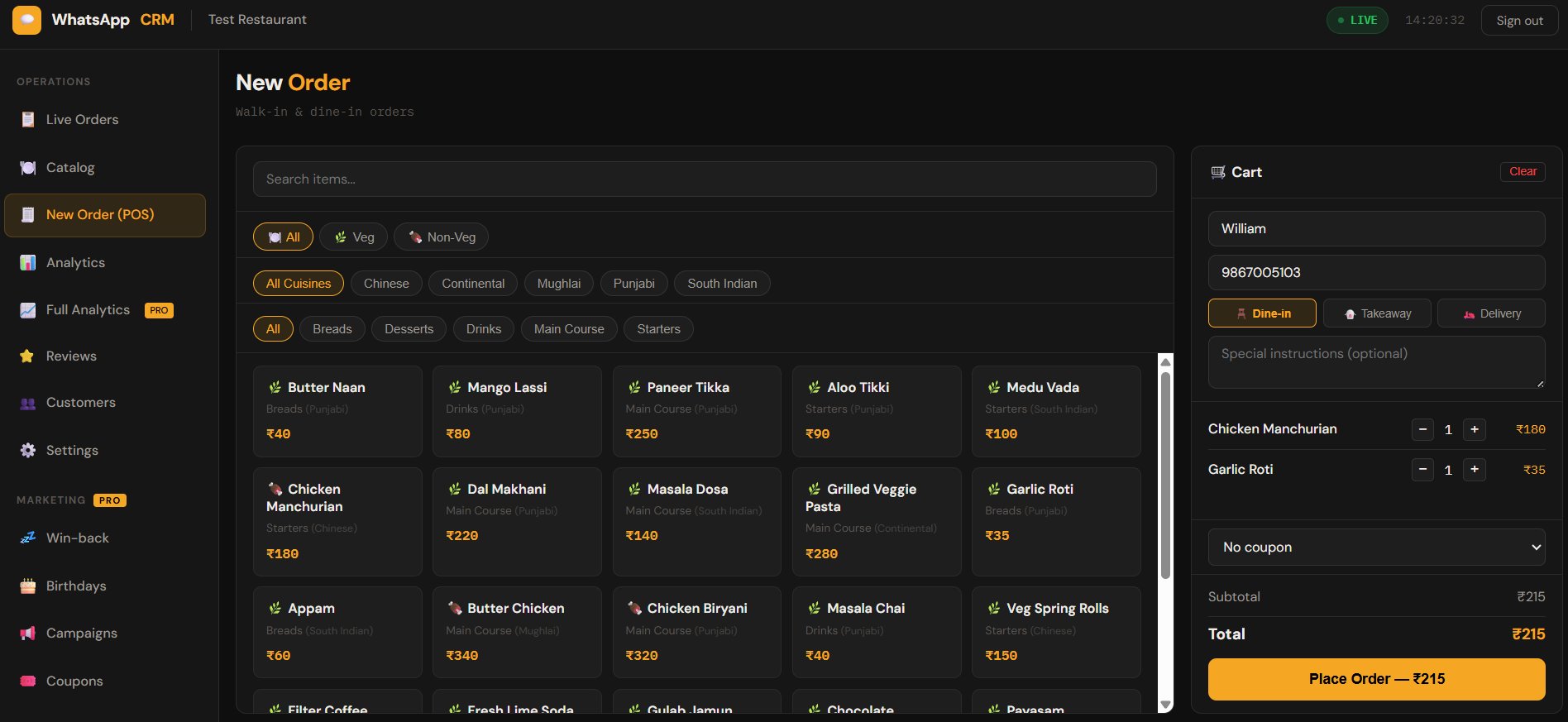
Task: Click the Campaigns megaphone icon
Action: point(28,634)
